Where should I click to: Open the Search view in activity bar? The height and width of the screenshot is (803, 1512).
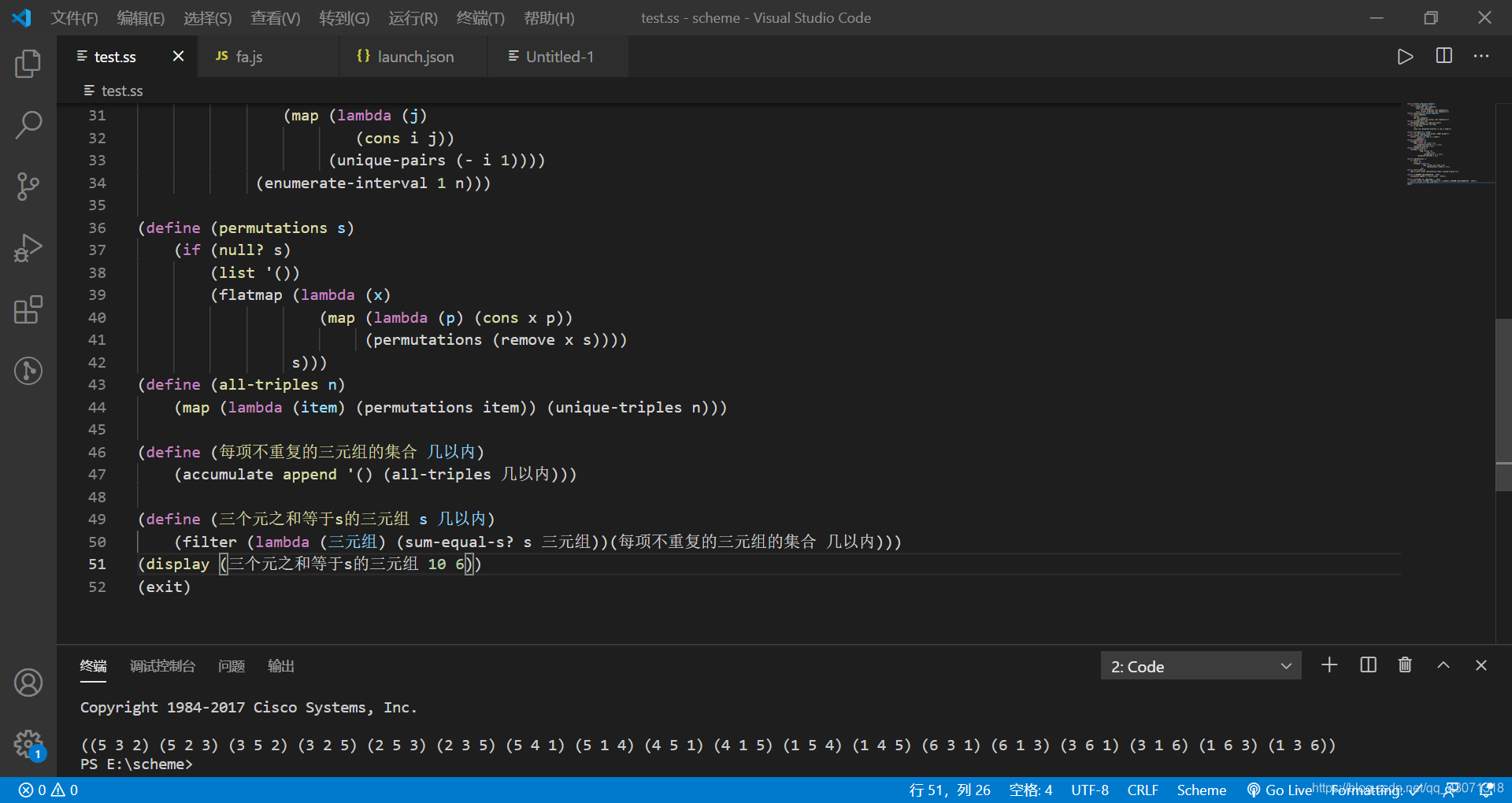[x=28, y=125]
